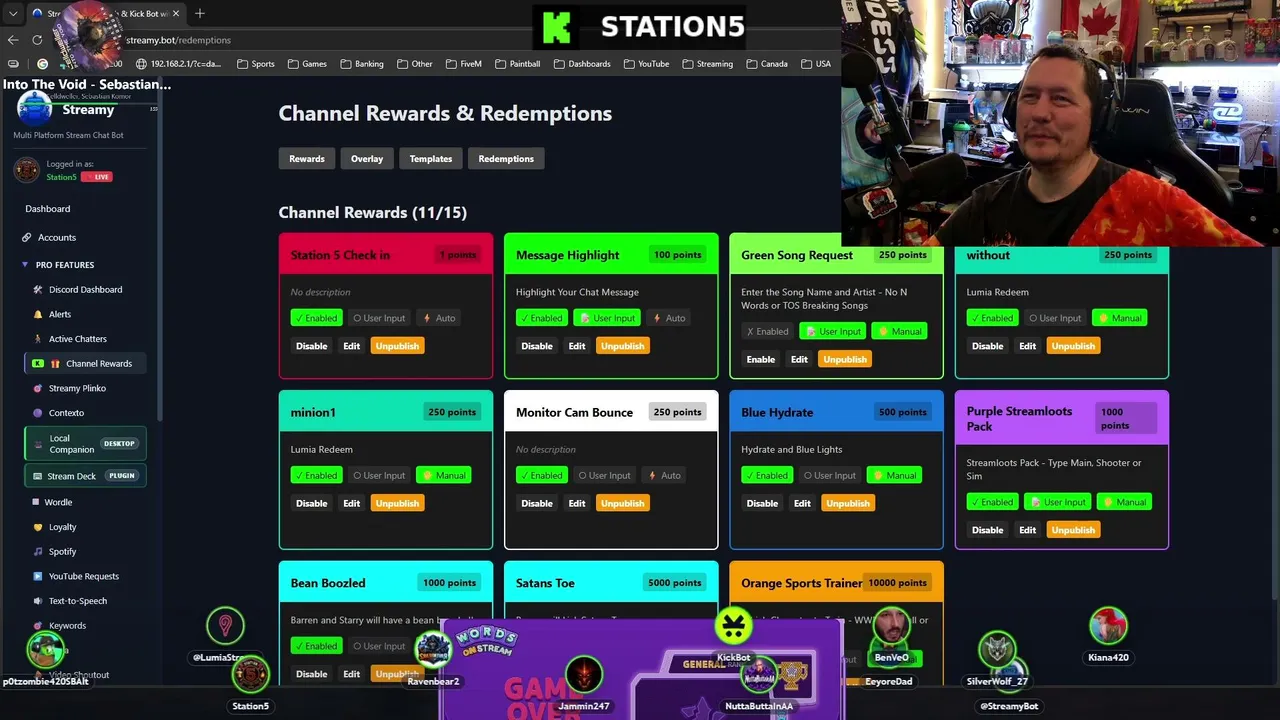This screenshot has width=1280, height=720.
Task: Open the Google bookmark icon
Action: 42,64
